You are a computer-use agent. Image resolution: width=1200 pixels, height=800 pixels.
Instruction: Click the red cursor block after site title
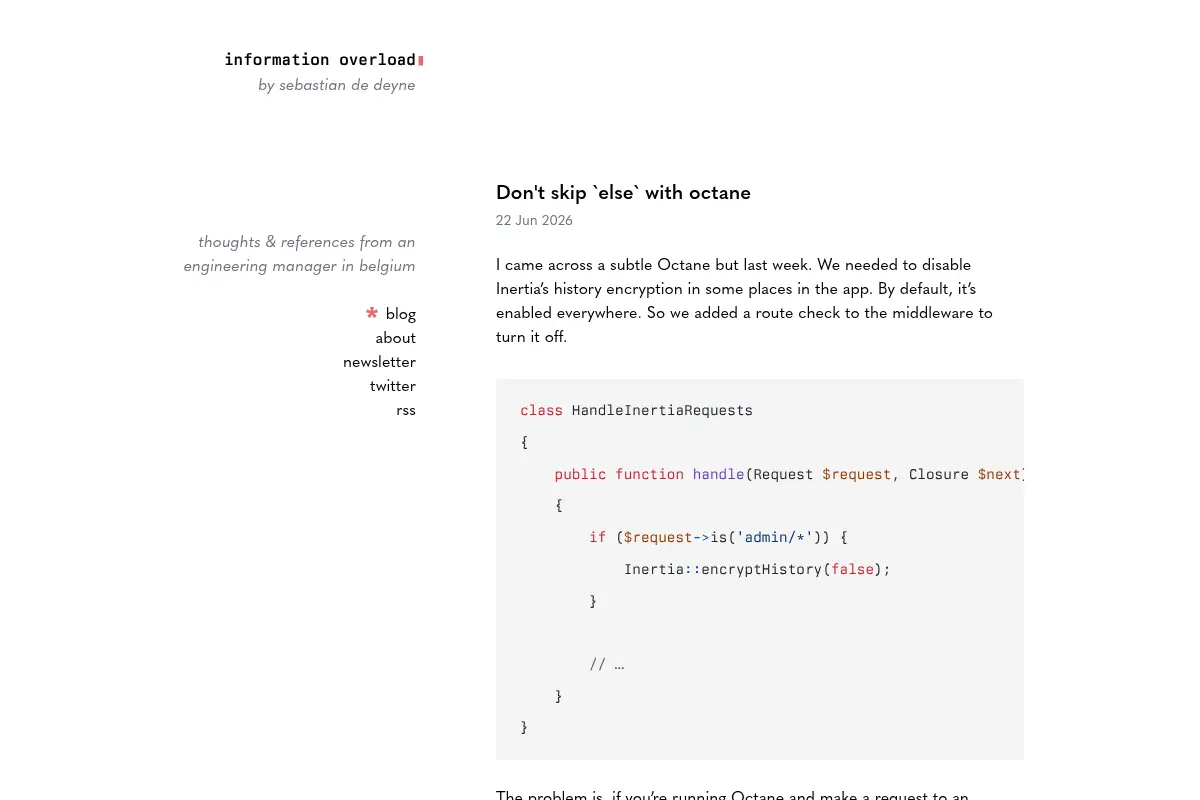[421, 61]
